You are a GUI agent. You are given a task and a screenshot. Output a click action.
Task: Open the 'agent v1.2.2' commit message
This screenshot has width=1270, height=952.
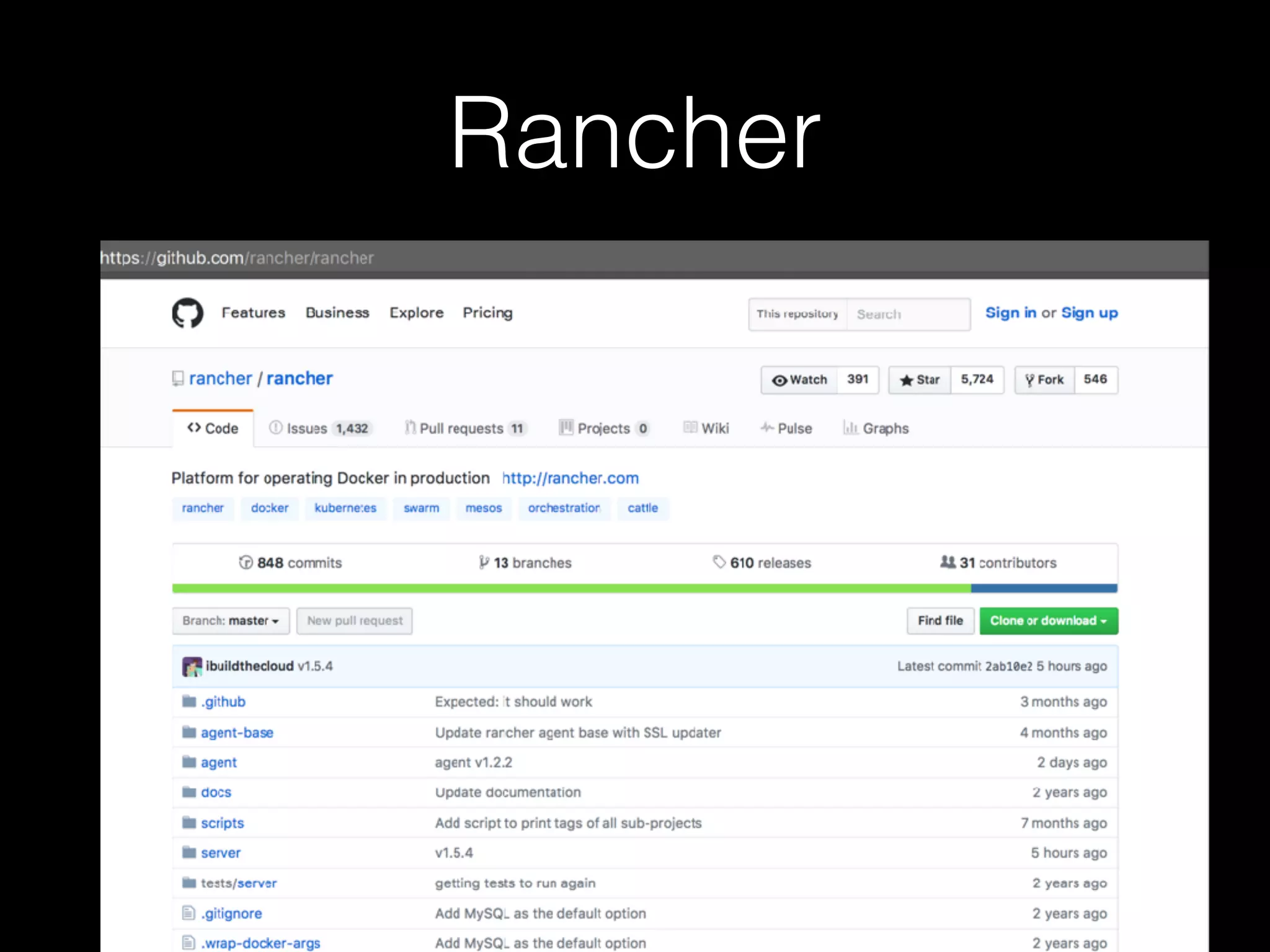point(474,762)
